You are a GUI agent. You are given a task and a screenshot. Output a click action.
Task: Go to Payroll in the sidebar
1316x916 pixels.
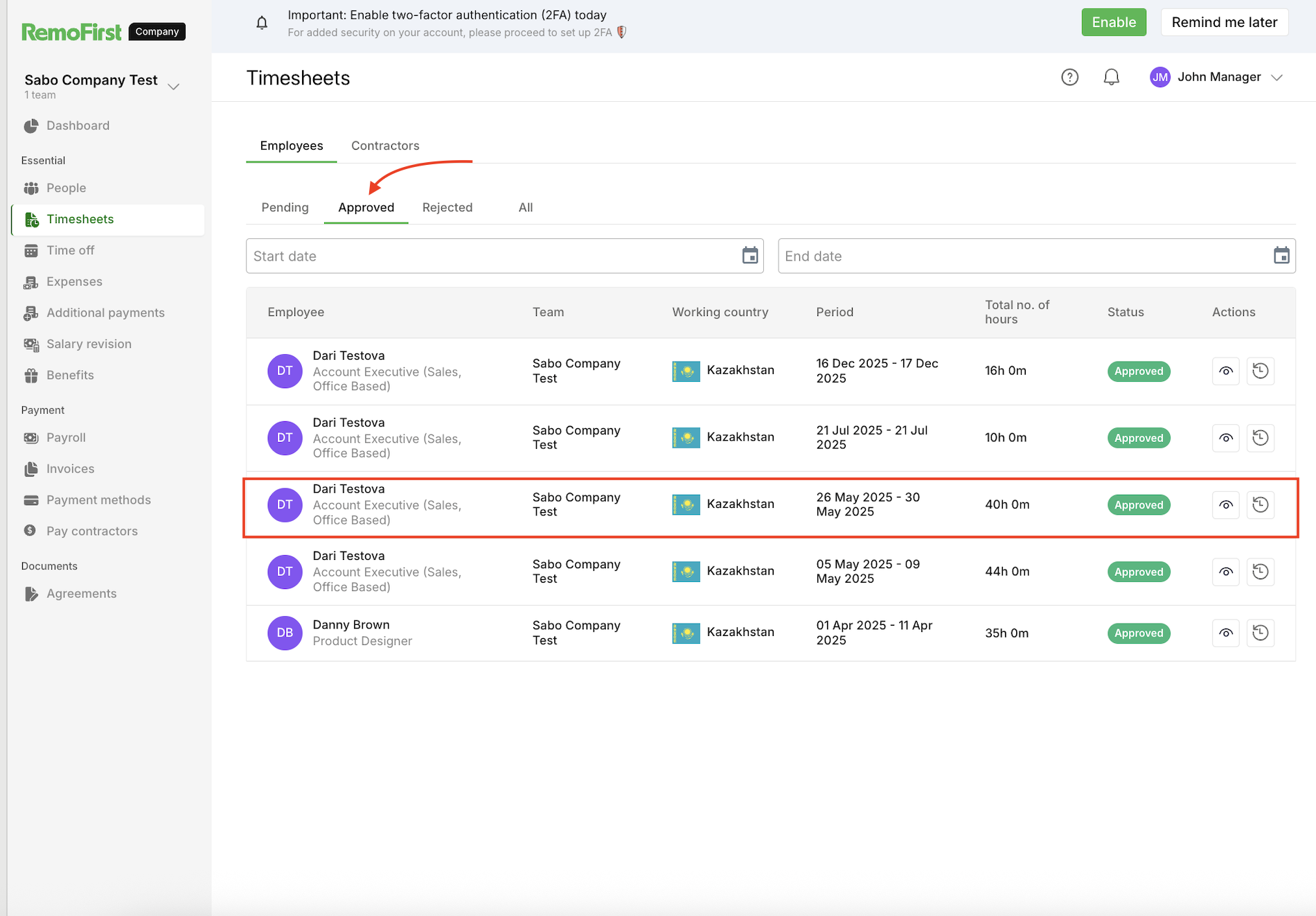coord(66,437)
